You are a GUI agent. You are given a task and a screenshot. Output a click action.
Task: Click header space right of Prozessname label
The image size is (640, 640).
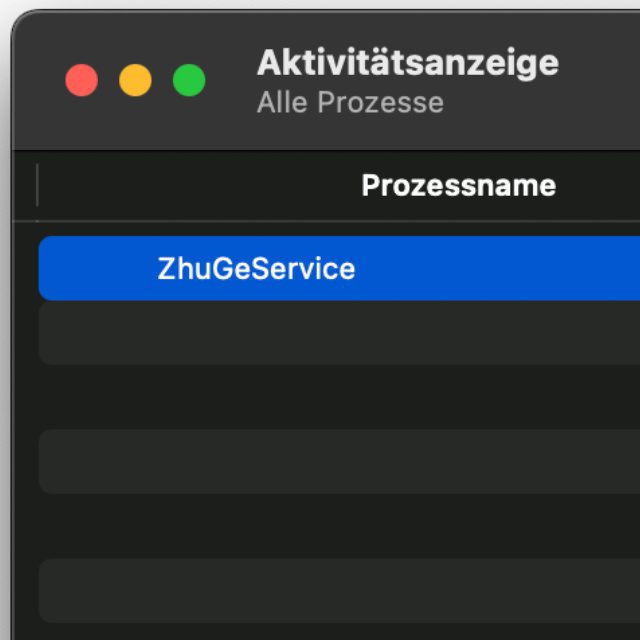point(600,186)
